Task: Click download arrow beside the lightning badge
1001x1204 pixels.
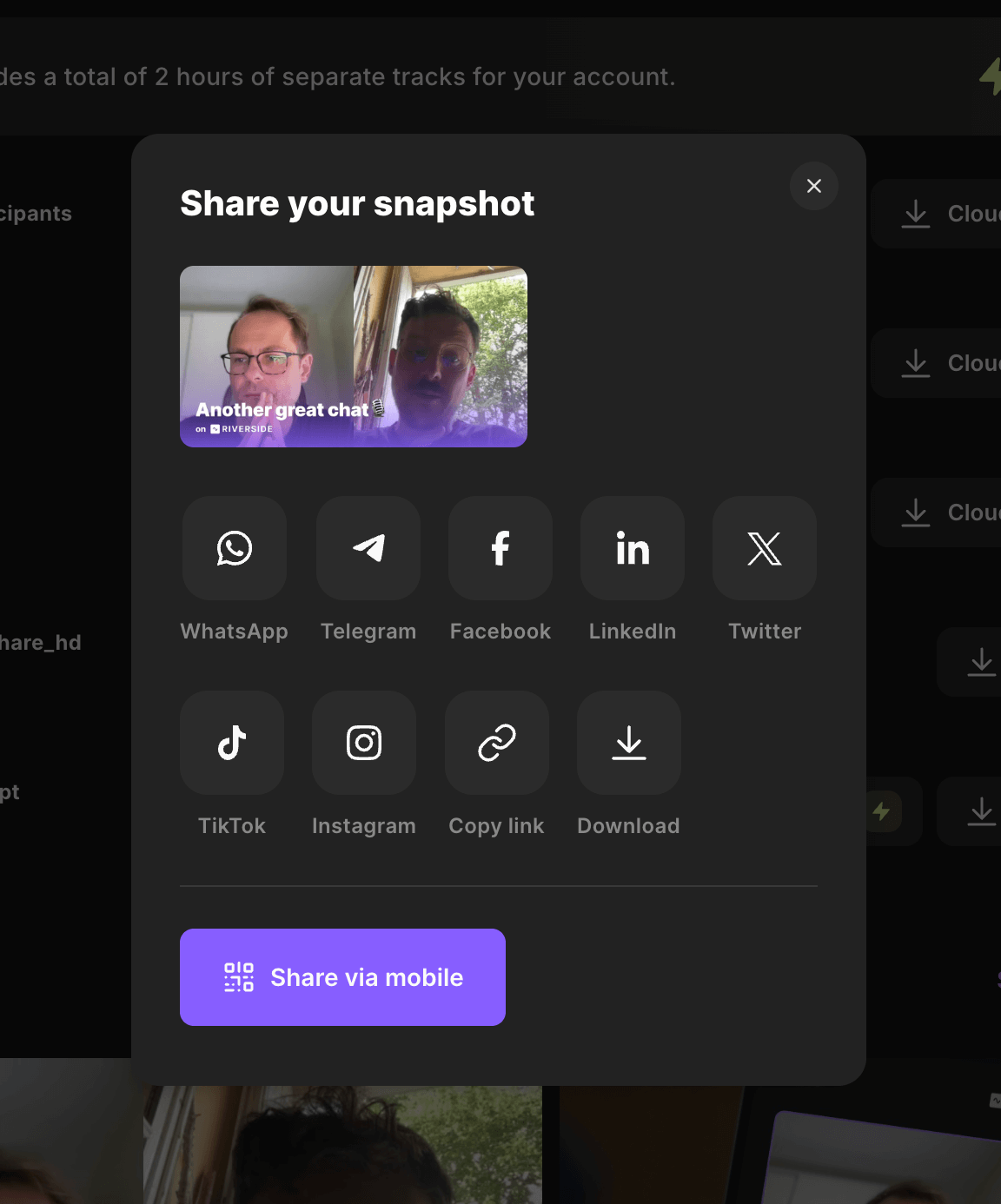Action: 981,811
